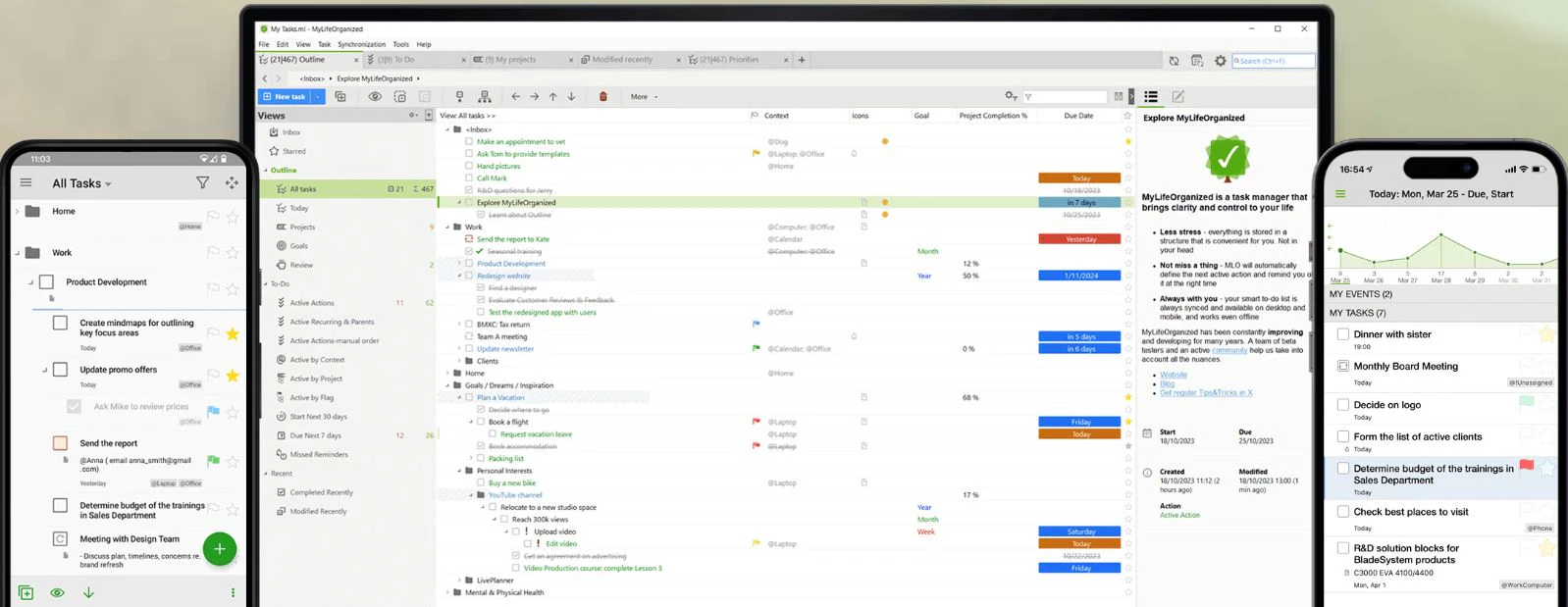Image resolution: width=1568 pixels, height=607 pixels.
Task: Collapse the Recent group in Views
Action: click(x=265, y=474)
